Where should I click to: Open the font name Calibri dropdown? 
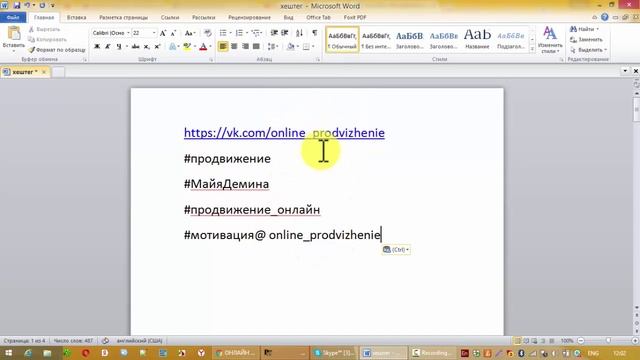(128, 33)
